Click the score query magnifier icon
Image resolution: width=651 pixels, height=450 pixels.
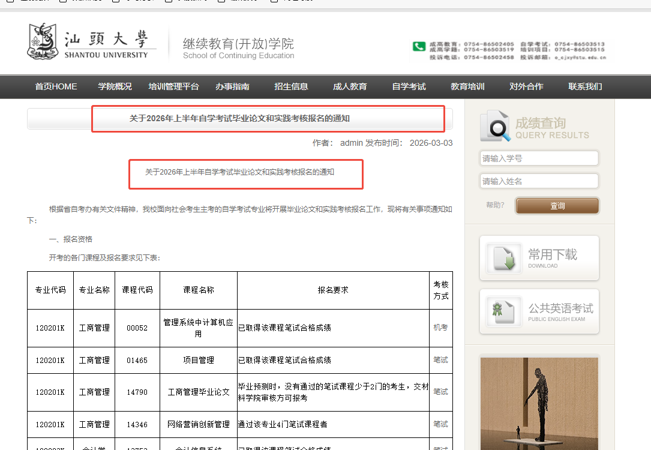click(x=494, y=126)
